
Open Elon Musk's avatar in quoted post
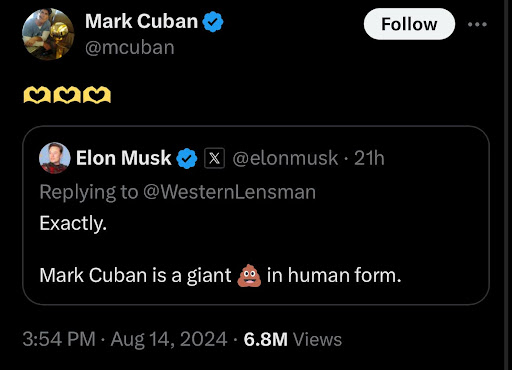pyautogui.click(x=55, y=158)
